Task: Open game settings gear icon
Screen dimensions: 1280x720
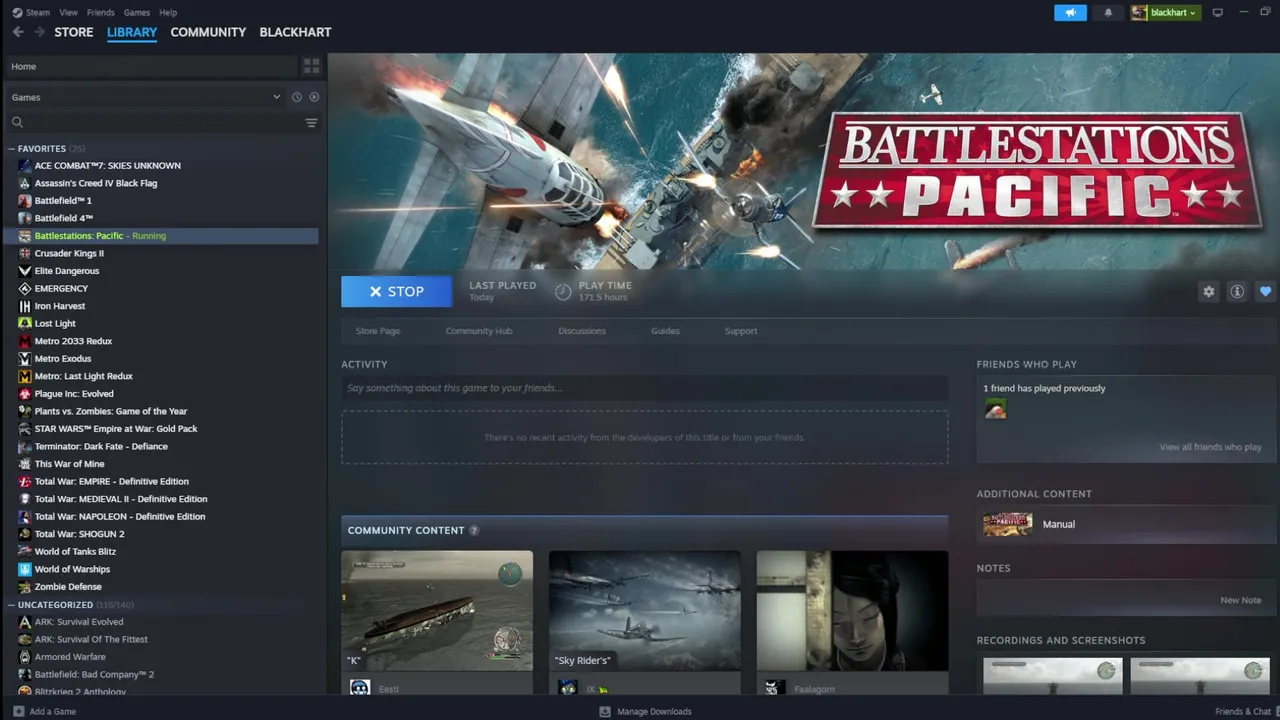Action: pyautogui.click(x=1209, y=291)
